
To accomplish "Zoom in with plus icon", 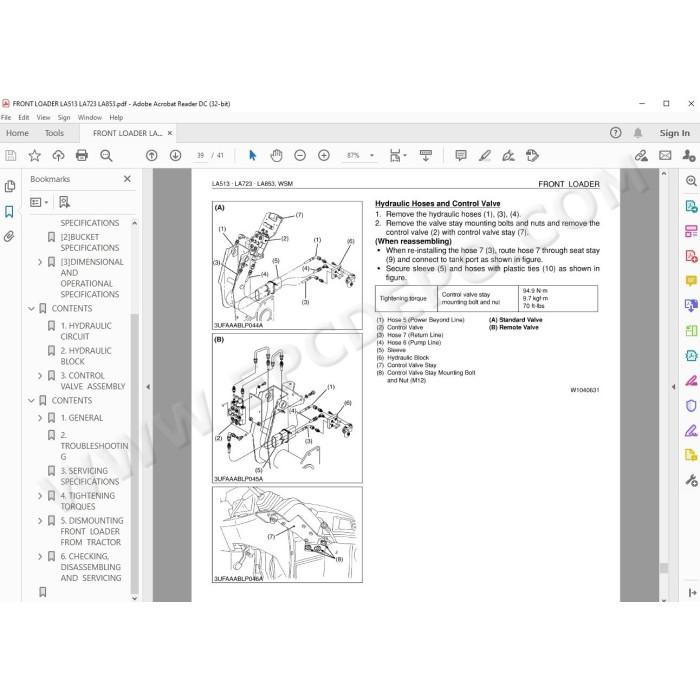I will pos(324,155).
